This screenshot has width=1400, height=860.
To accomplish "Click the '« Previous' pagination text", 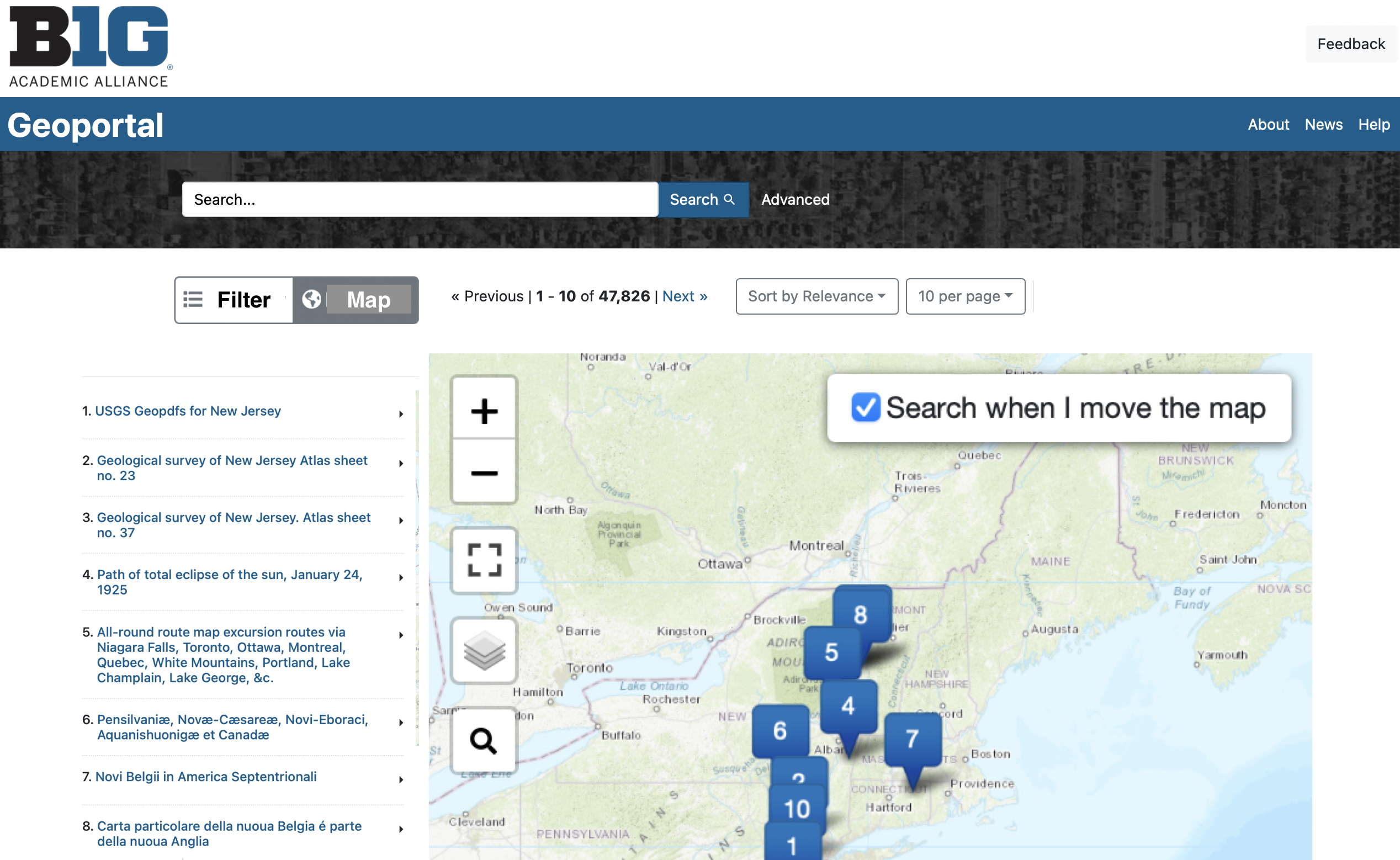I will [x=487, y=296].
